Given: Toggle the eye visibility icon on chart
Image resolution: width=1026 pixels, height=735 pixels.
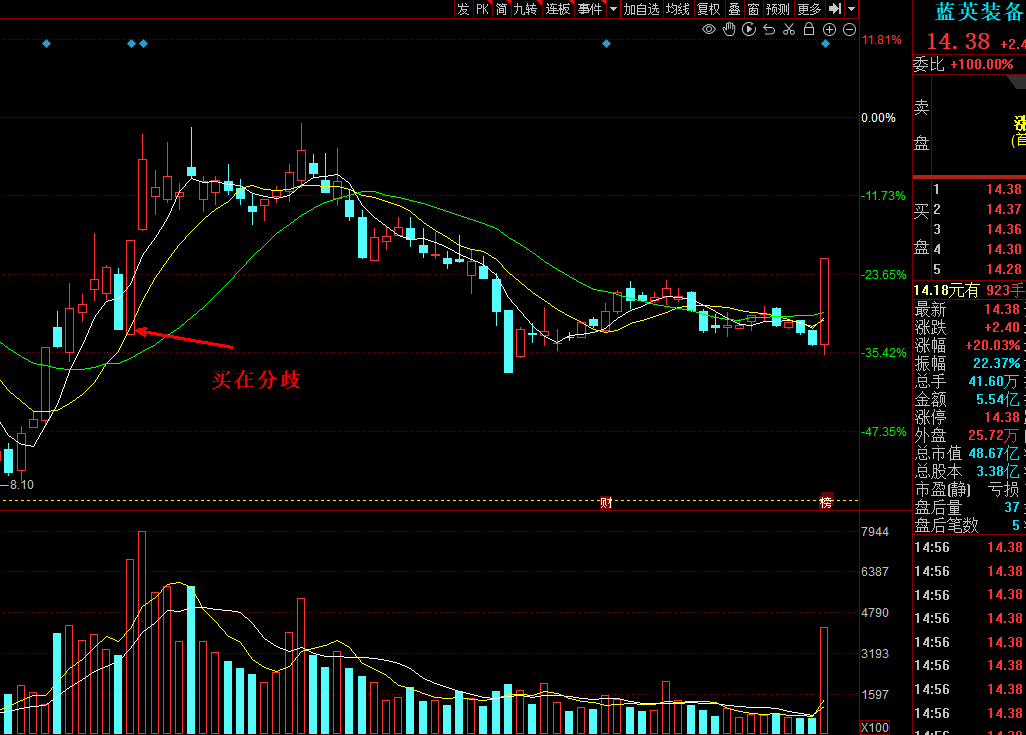Looking at the screenshot, I should [709, 30].
